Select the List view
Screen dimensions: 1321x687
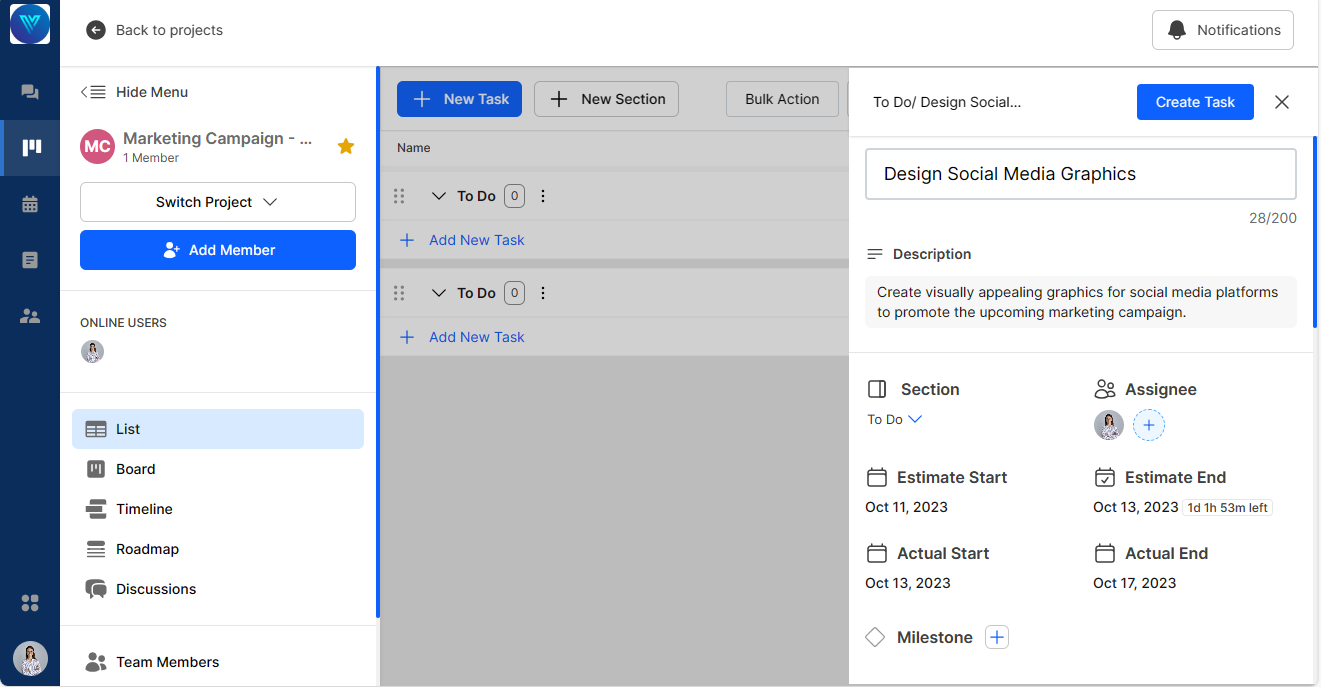click(218, 429)
